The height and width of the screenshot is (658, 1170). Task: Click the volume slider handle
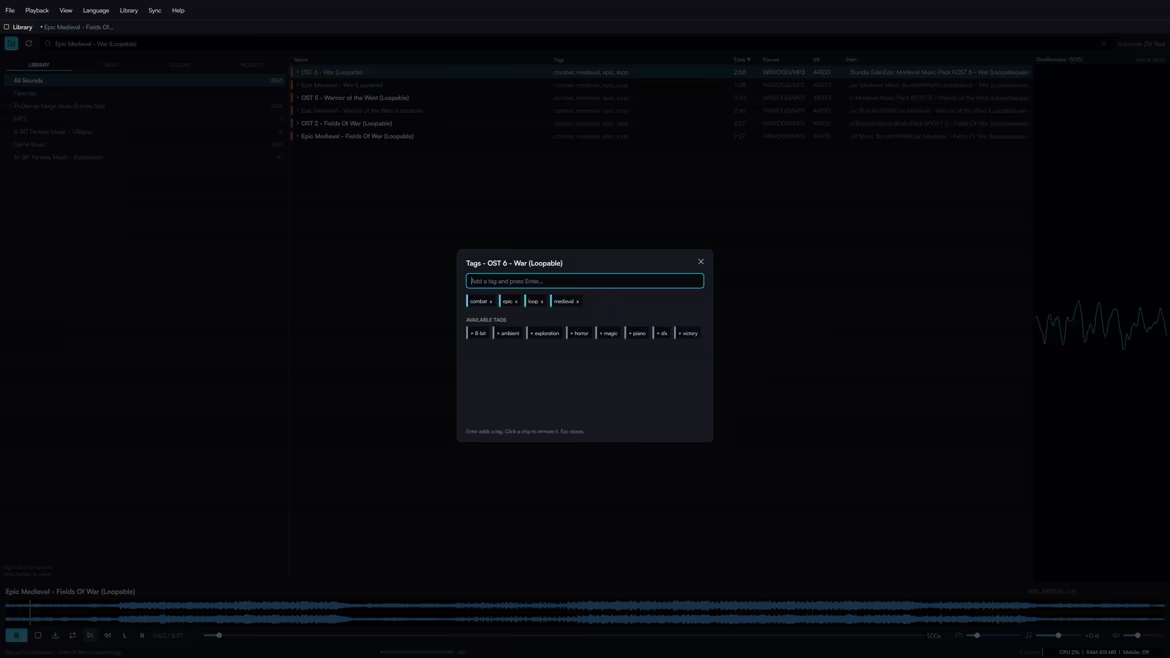[x=1137, y=636]
